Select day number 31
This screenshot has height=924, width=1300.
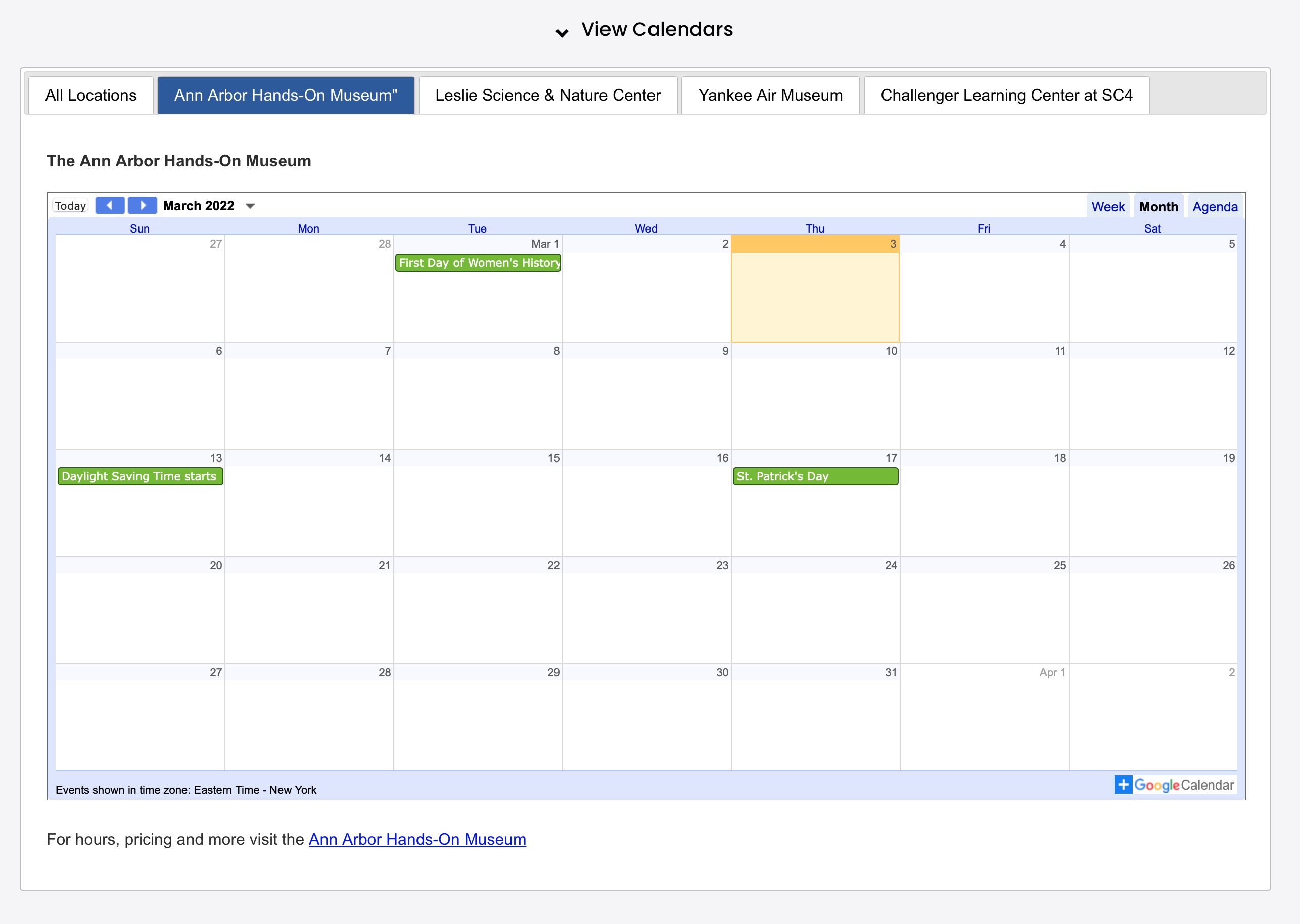[891, 672]
